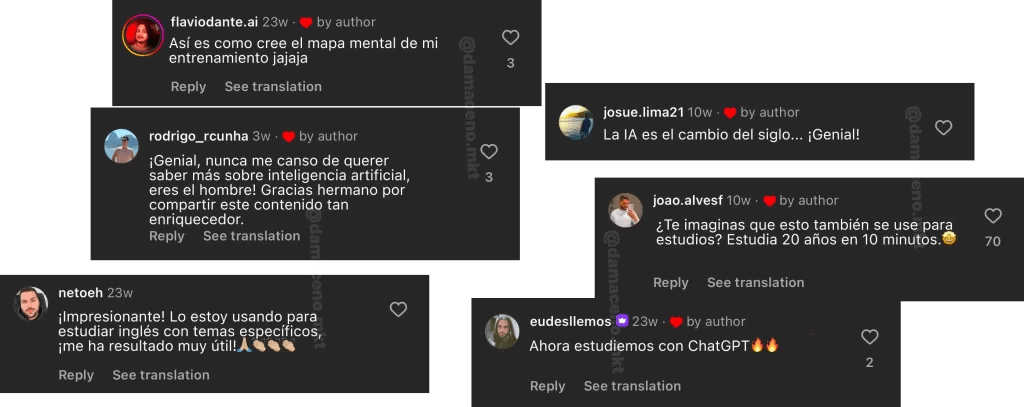See translation of eudesllemos's comment
The width and height of the screenshot is (1024, 407).
(632, 386)
